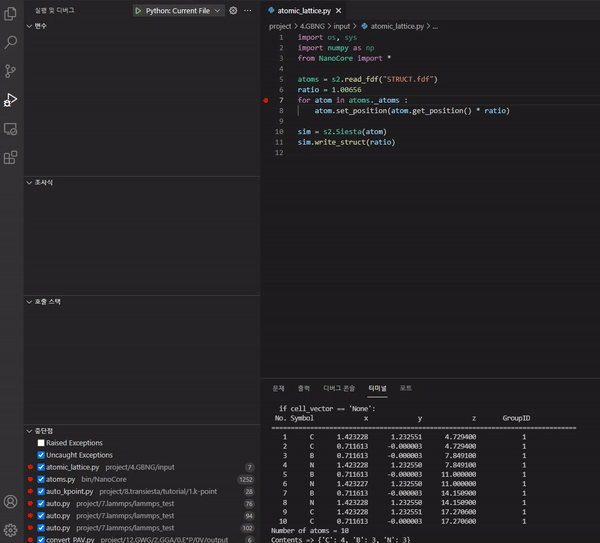This screenshot has width=600, height=543.
Task: Open the Search view icon
Action: click(x=11, y=43)
